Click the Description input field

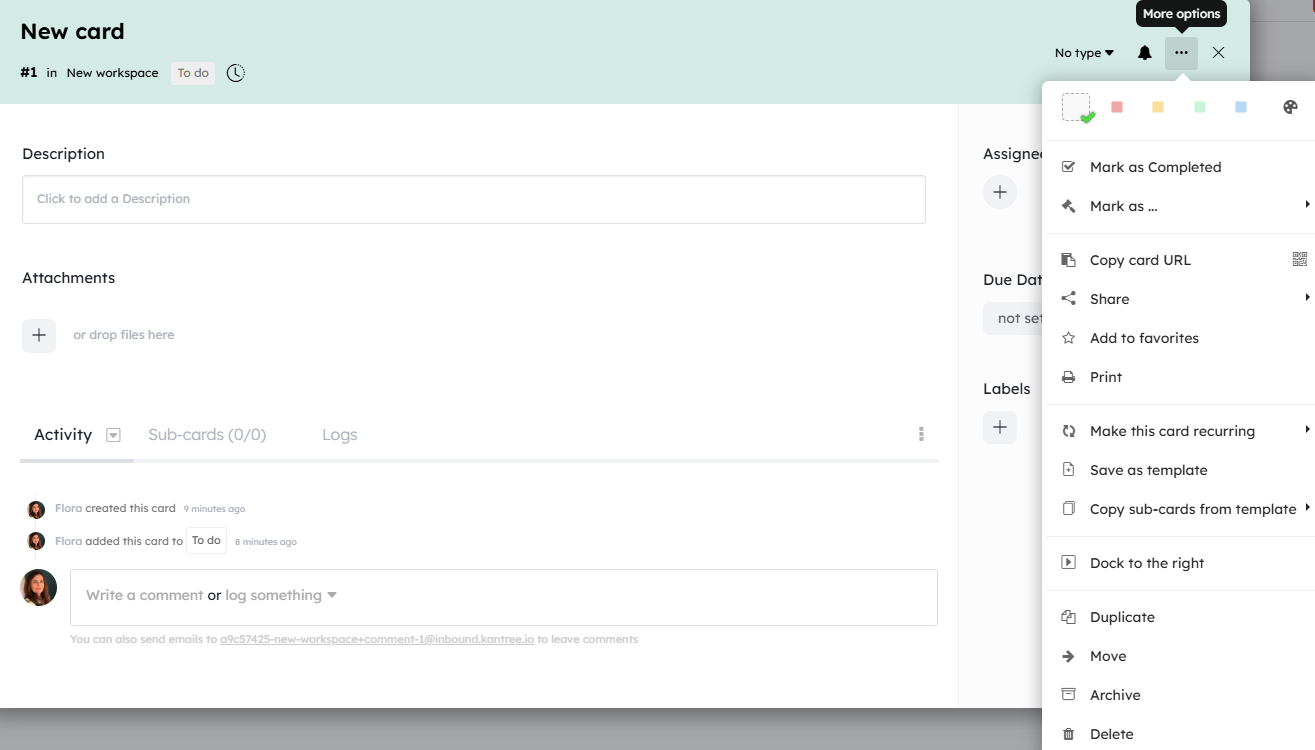click(473, 199)
